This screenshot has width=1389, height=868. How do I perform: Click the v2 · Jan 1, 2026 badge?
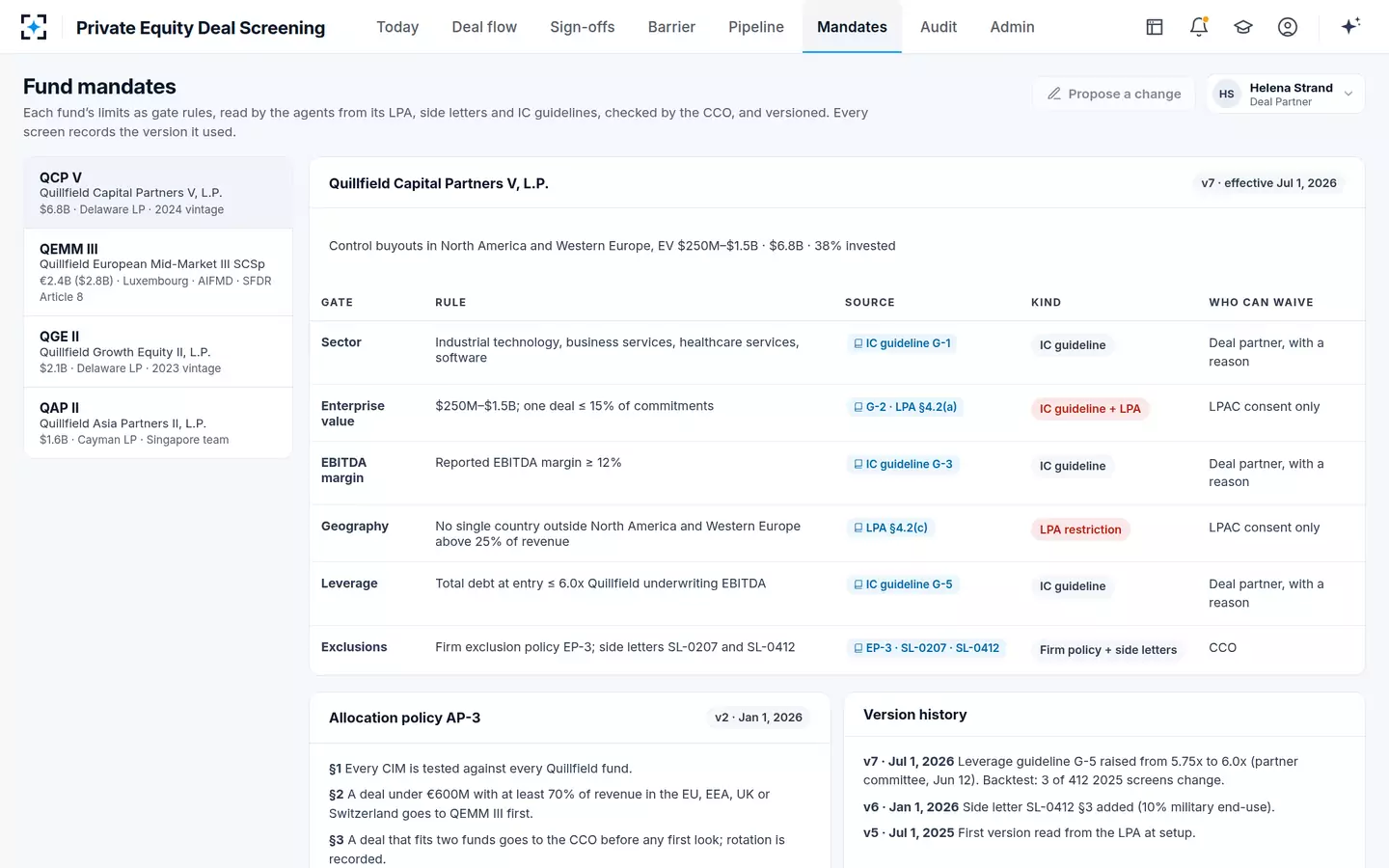pyautogui.click(x=758, y=718)
